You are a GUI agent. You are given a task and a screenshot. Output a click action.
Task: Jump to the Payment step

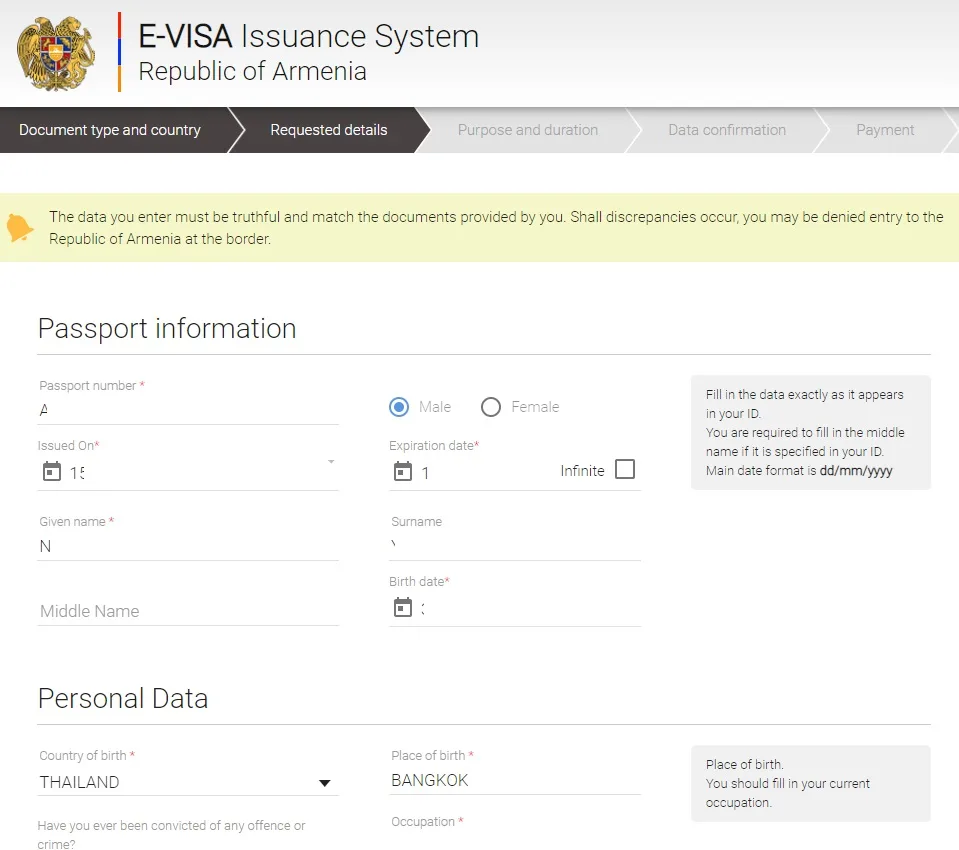tap(885, 130)
